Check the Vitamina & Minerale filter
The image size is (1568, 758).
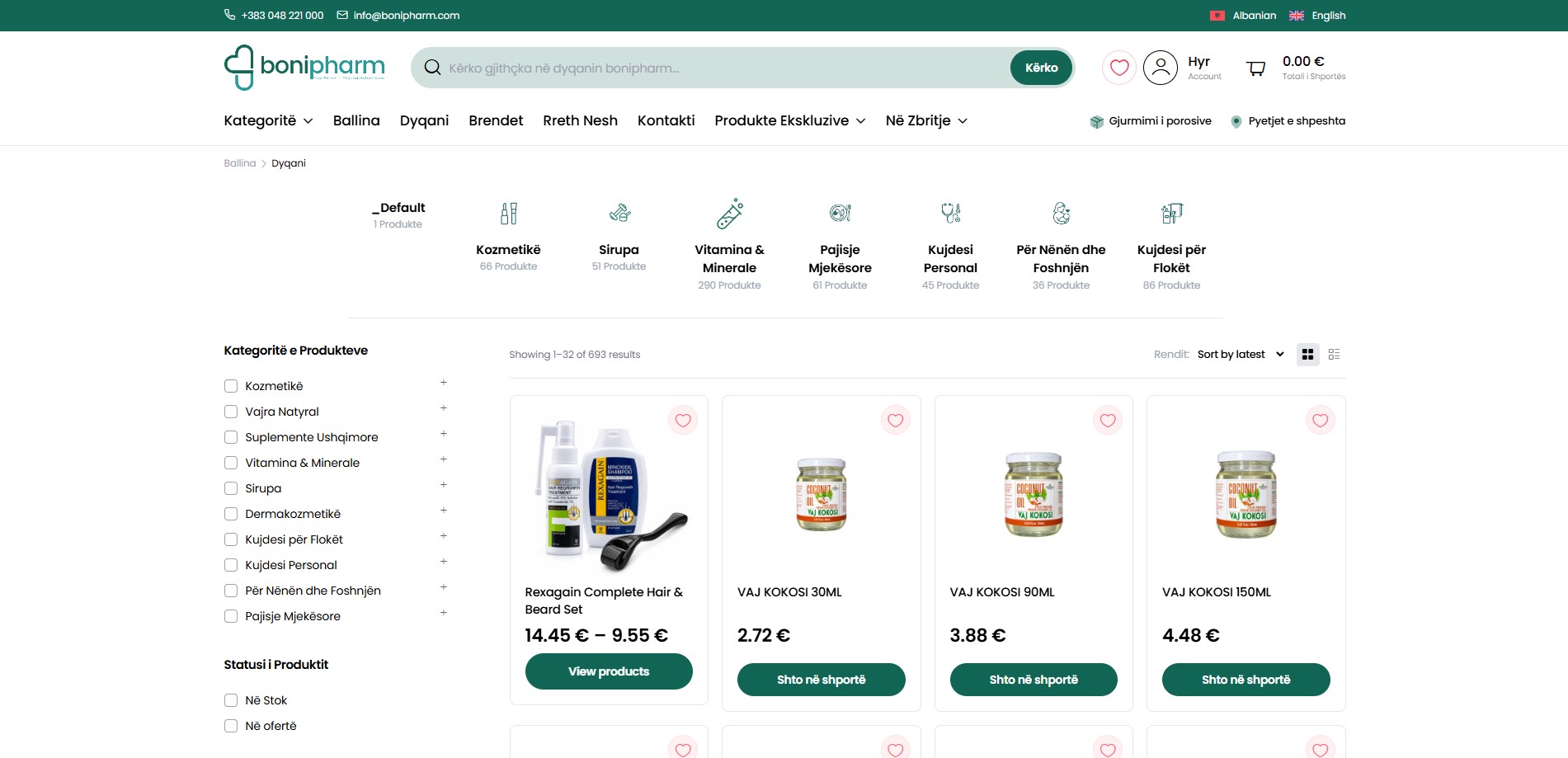pyautogui.click(x=231, y=463)
